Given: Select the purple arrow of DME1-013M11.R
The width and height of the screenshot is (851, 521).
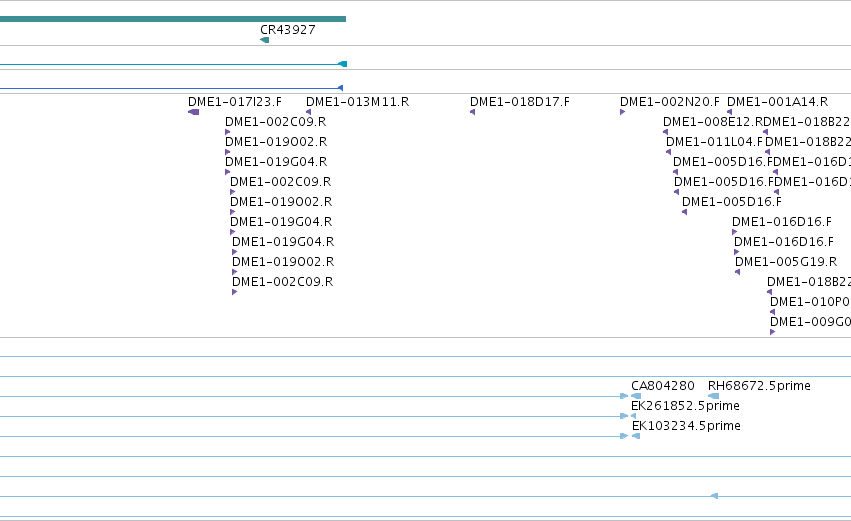Looking at the screenshot, I should 309,112.
